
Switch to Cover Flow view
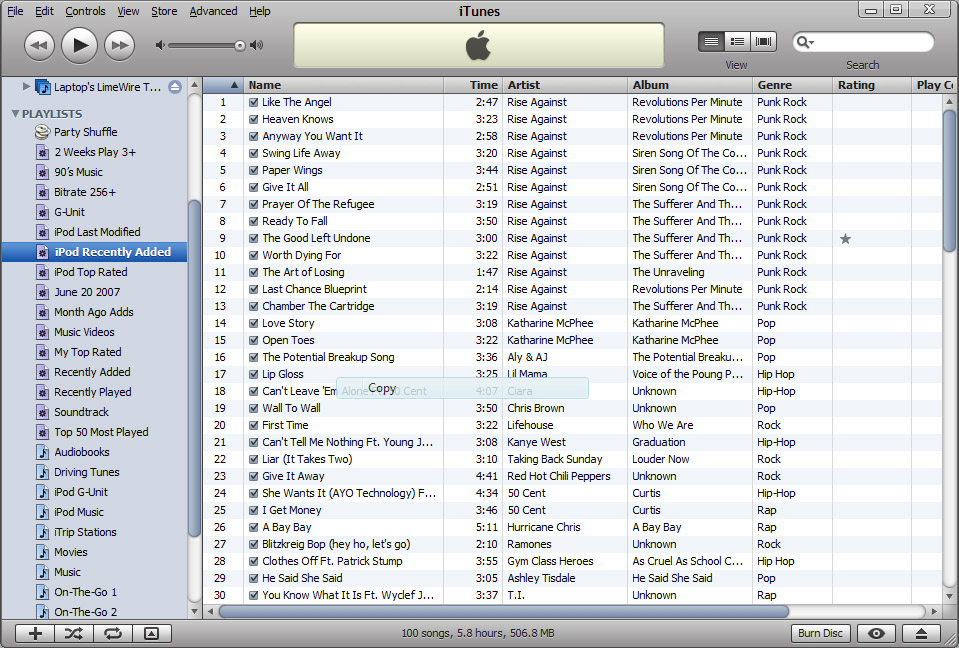coord(763,42)
